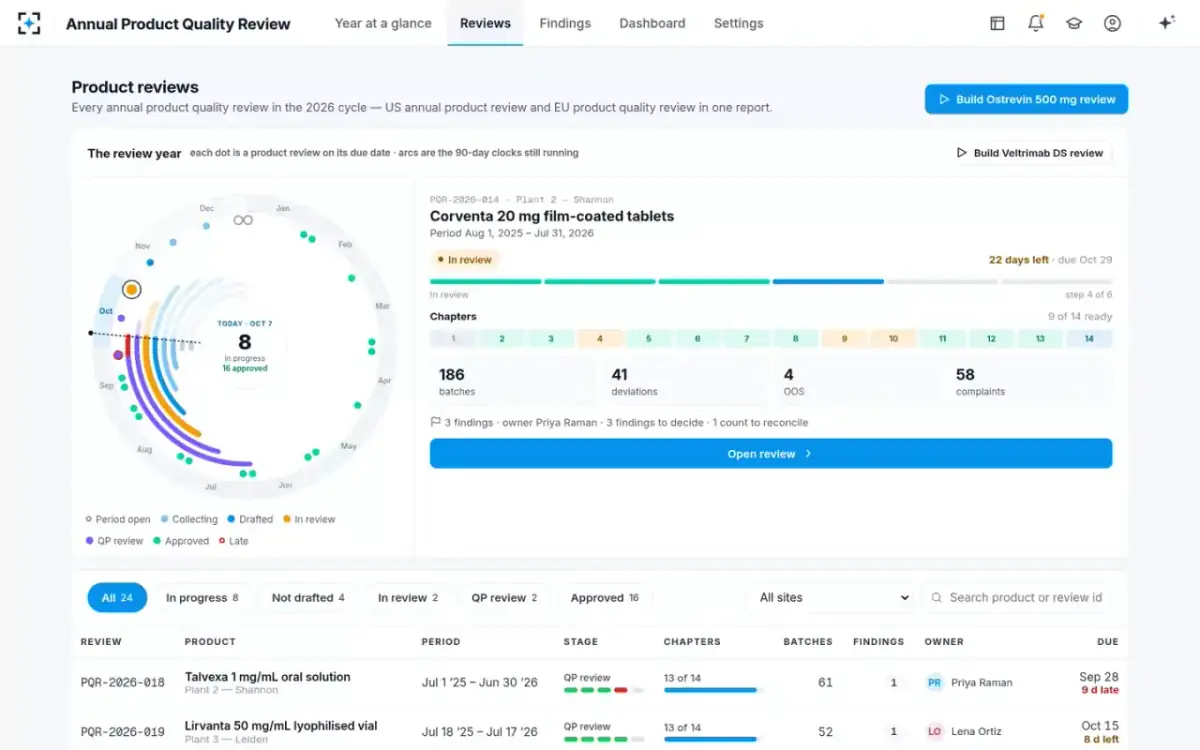Screen dimensions: 1200x750
Task: Filter list by Approved 16
Action: pyautogui.click(x=605, y=598)
